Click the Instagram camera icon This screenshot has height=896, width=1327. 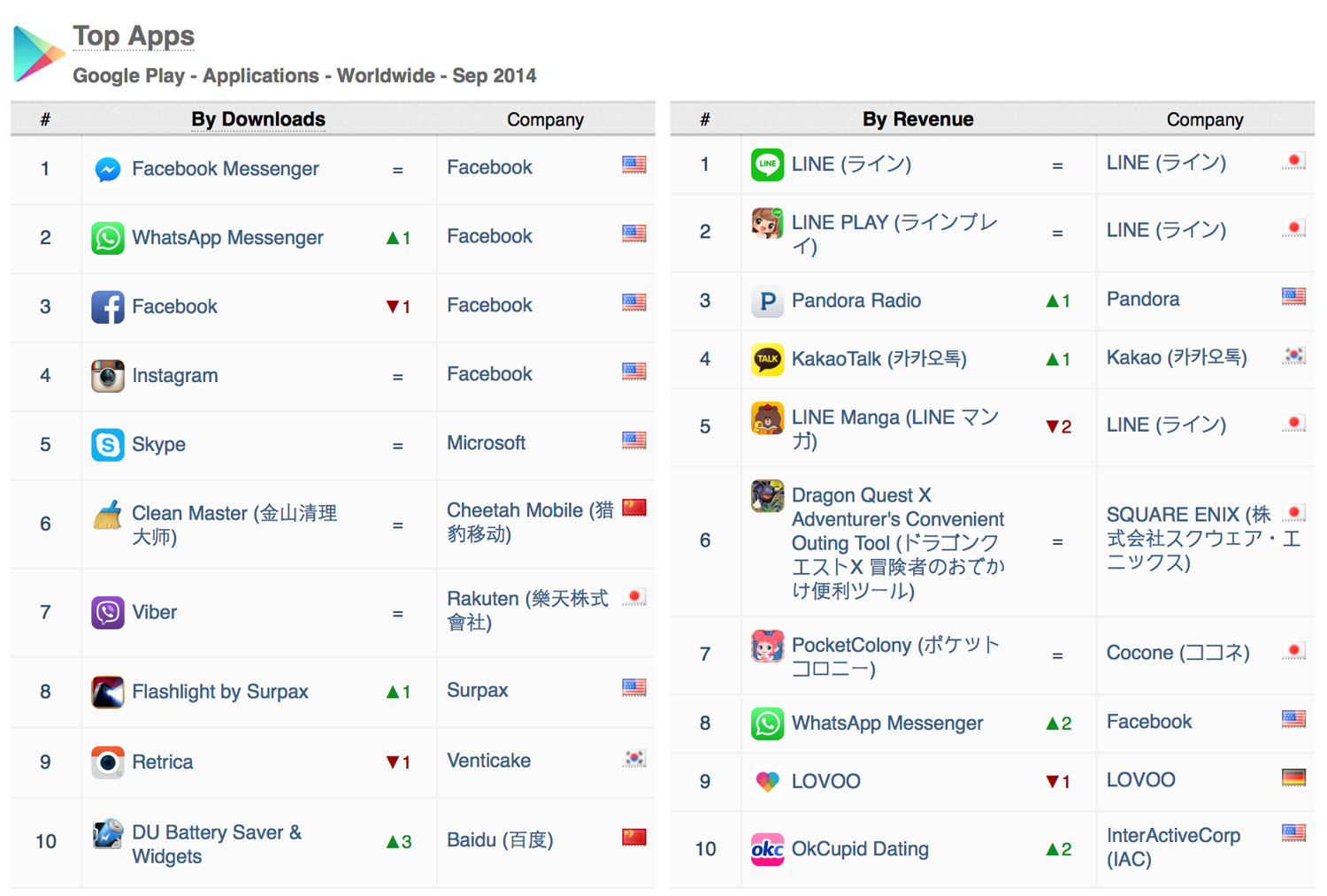point(108,376)
